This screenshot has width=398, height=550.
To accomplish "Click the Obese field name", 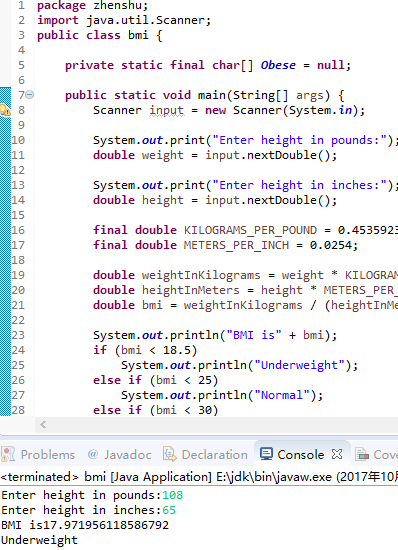I will pyautogui.click(x=278, y=65).
